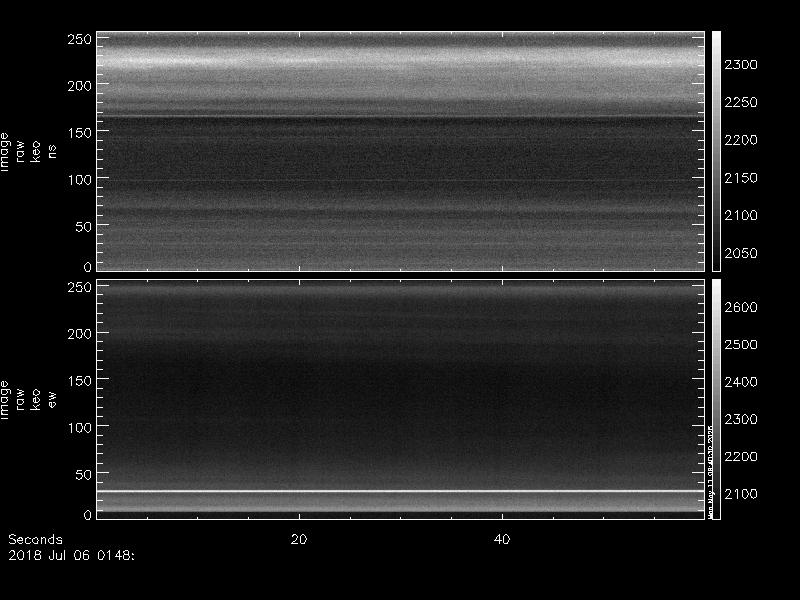Image resolution: width=800 pixels, height=600 pixels.
Task: Click '2050' on the ns color bar scale
Action: [741, 253]
